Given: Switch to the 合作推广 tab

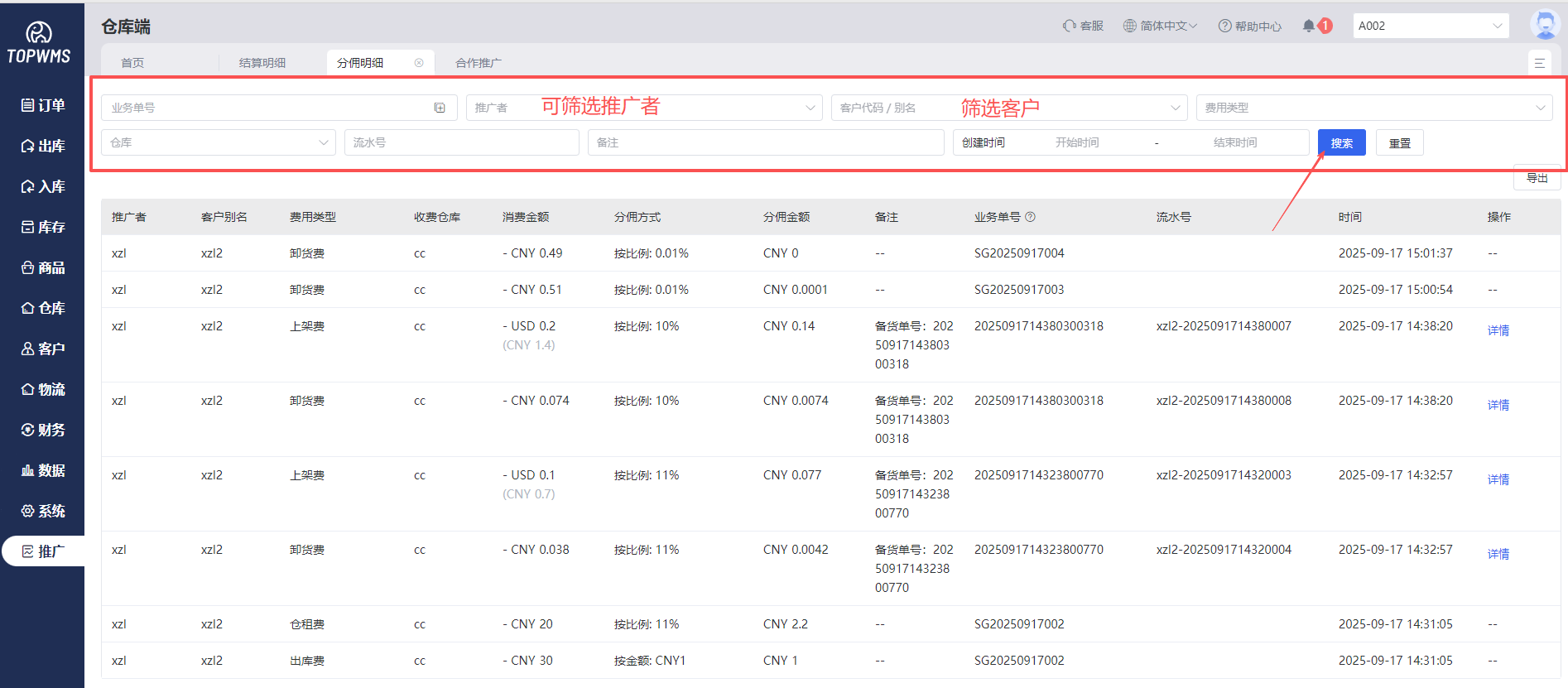Looking at the screenshot, I should (x=479, y=63).
